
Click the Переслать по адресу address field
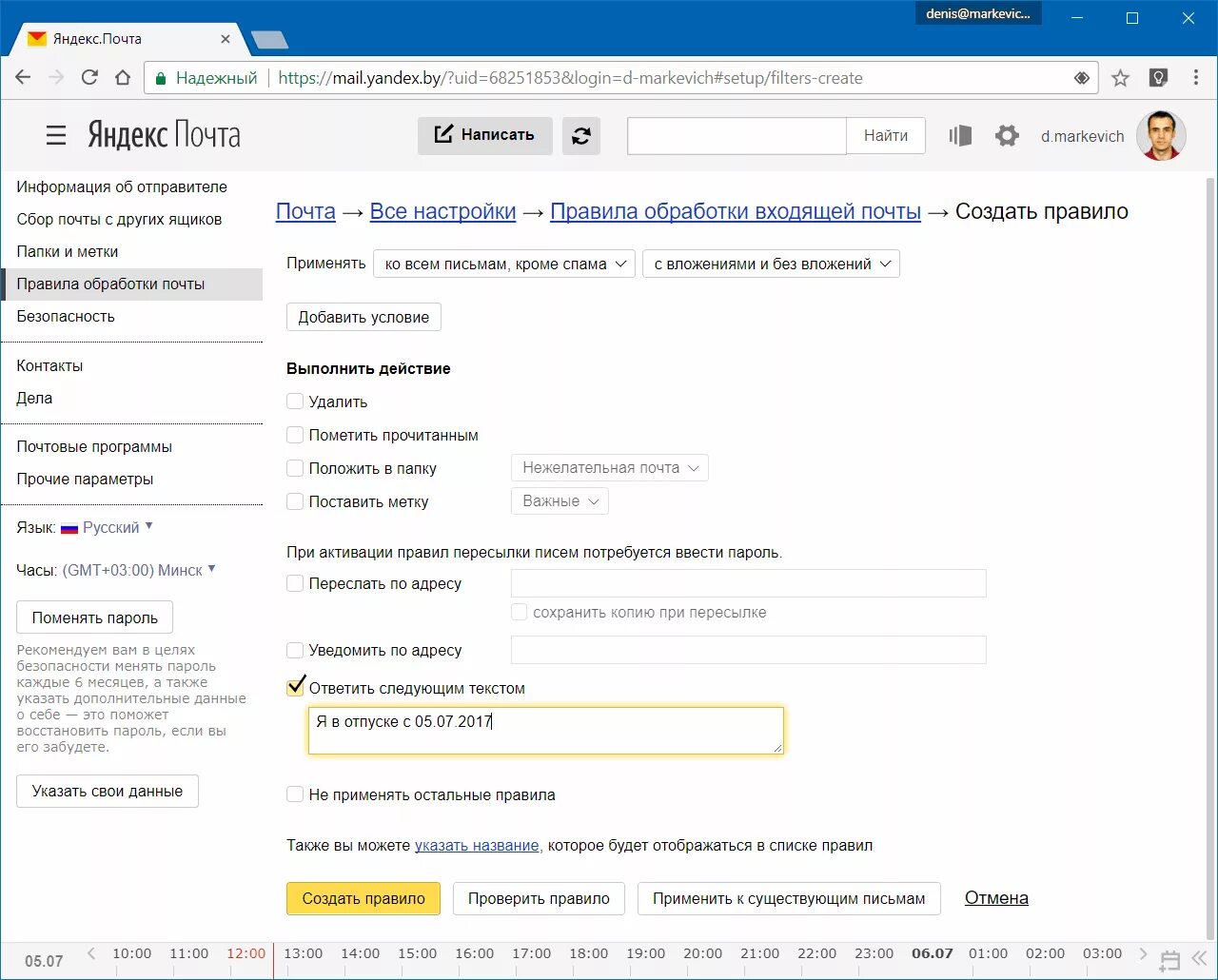pyautogui.click(x=749, y=583)
